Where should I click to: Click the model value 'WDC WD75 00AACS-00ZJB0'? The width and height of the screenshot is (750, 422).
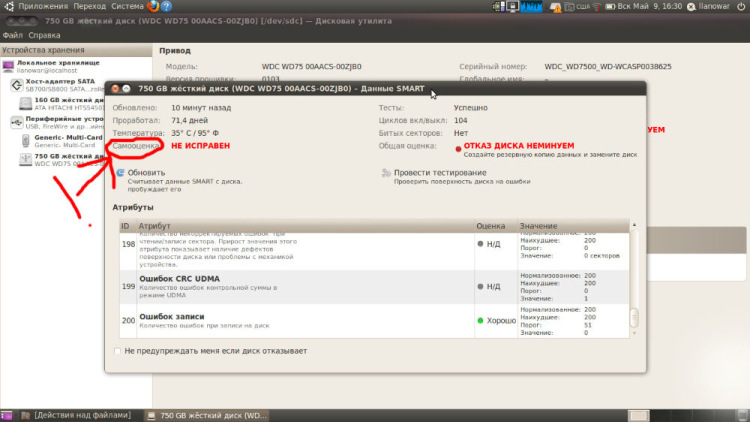pos(311,67)
